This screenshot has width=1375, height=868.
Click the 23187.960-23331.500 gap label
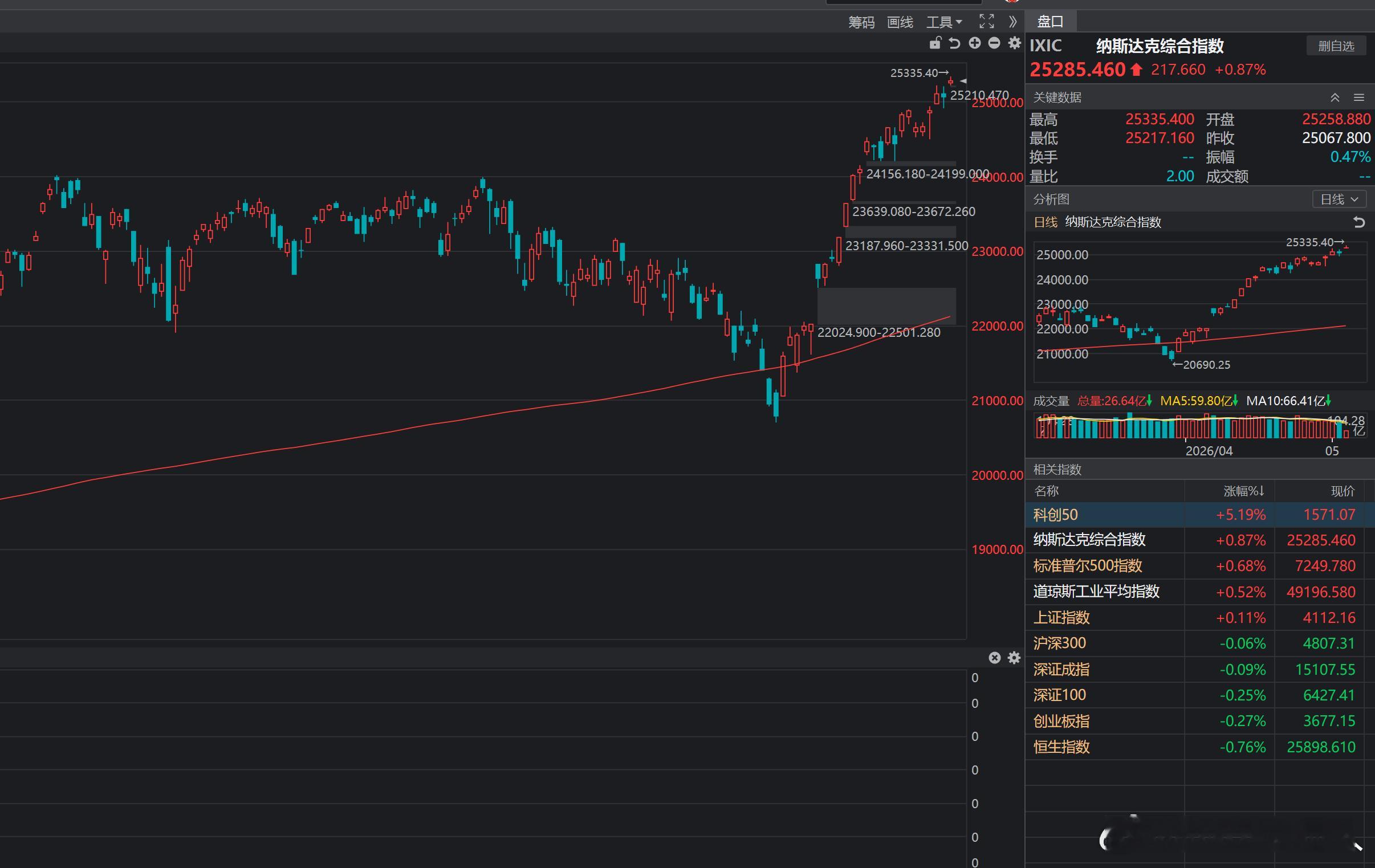(907, 246)
